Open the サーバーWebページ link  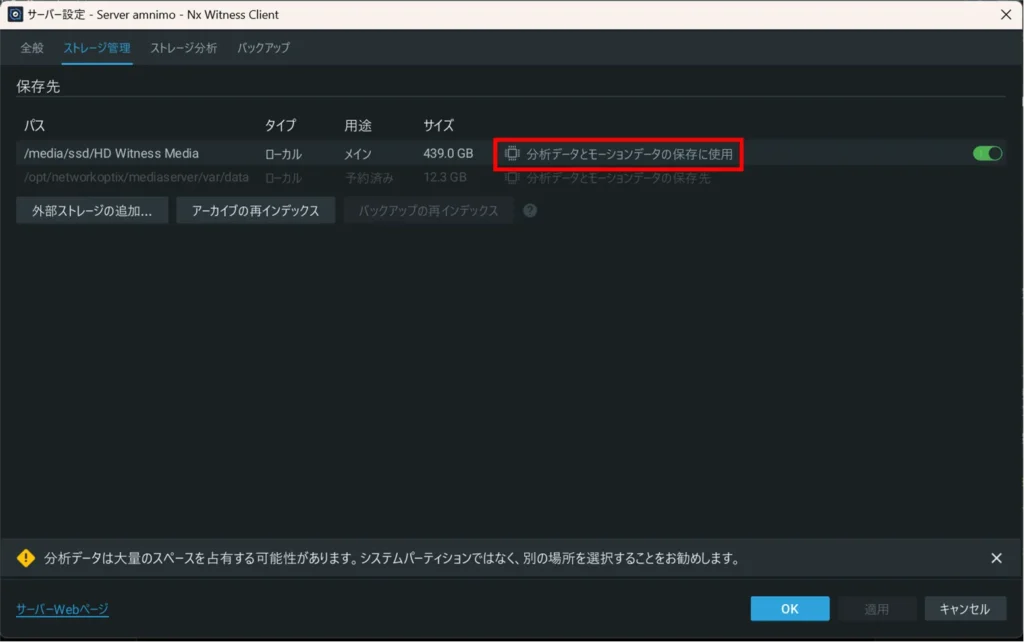(x=62, y=609)
